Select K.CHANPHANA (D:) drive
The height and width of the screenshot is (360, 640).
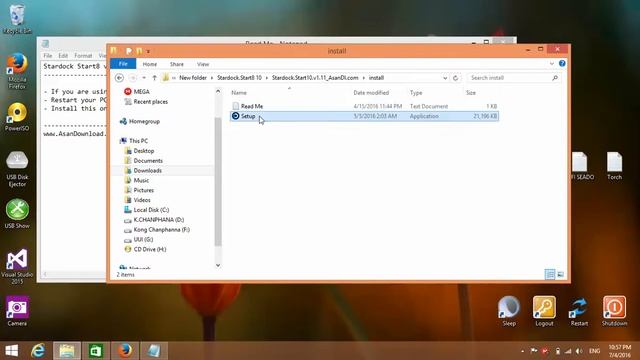coord(159,220)
